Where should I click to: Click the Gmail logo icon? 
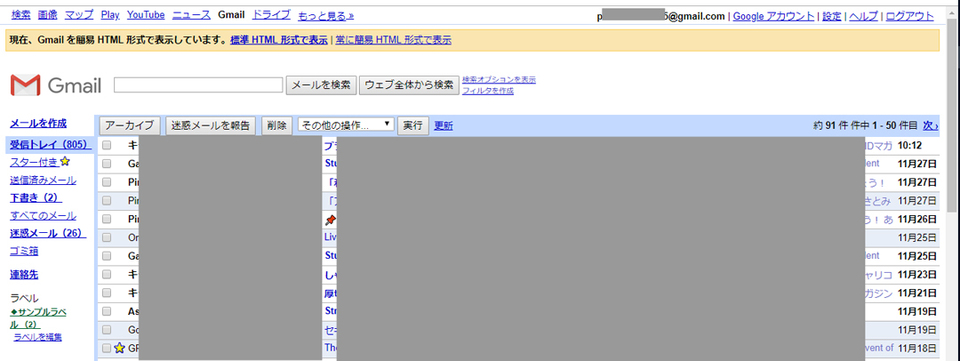tap(25, 85)
